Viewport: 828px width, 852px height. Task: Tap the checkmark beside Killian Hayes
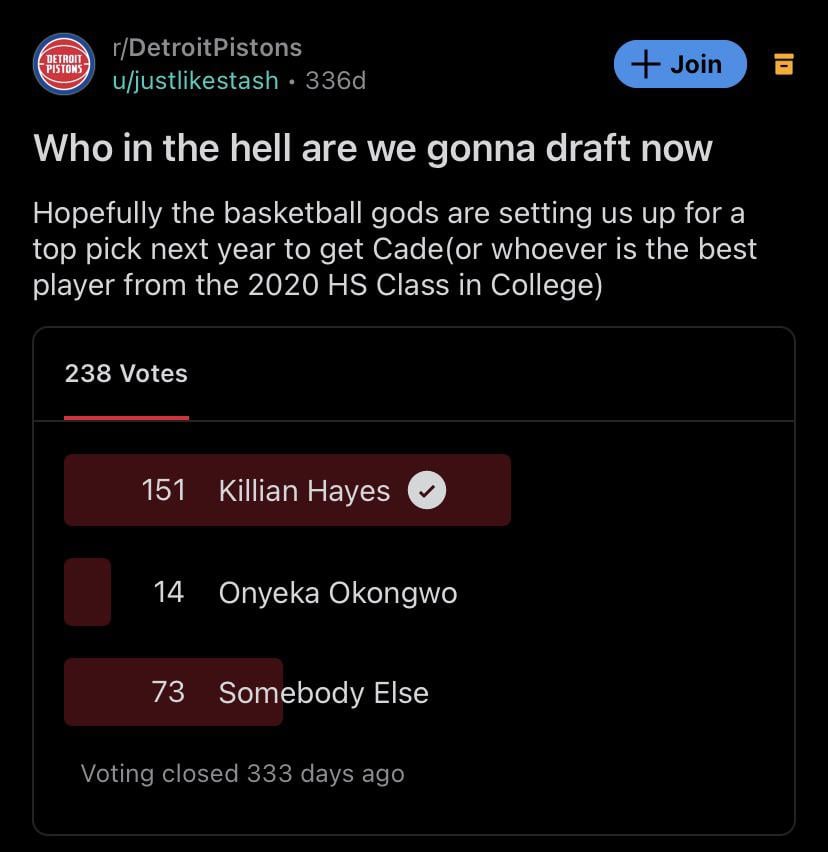[427, 490]
